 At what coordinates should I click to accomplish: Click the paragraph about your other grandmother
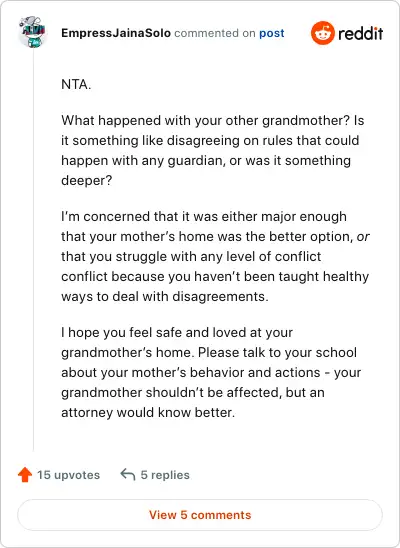213,150
